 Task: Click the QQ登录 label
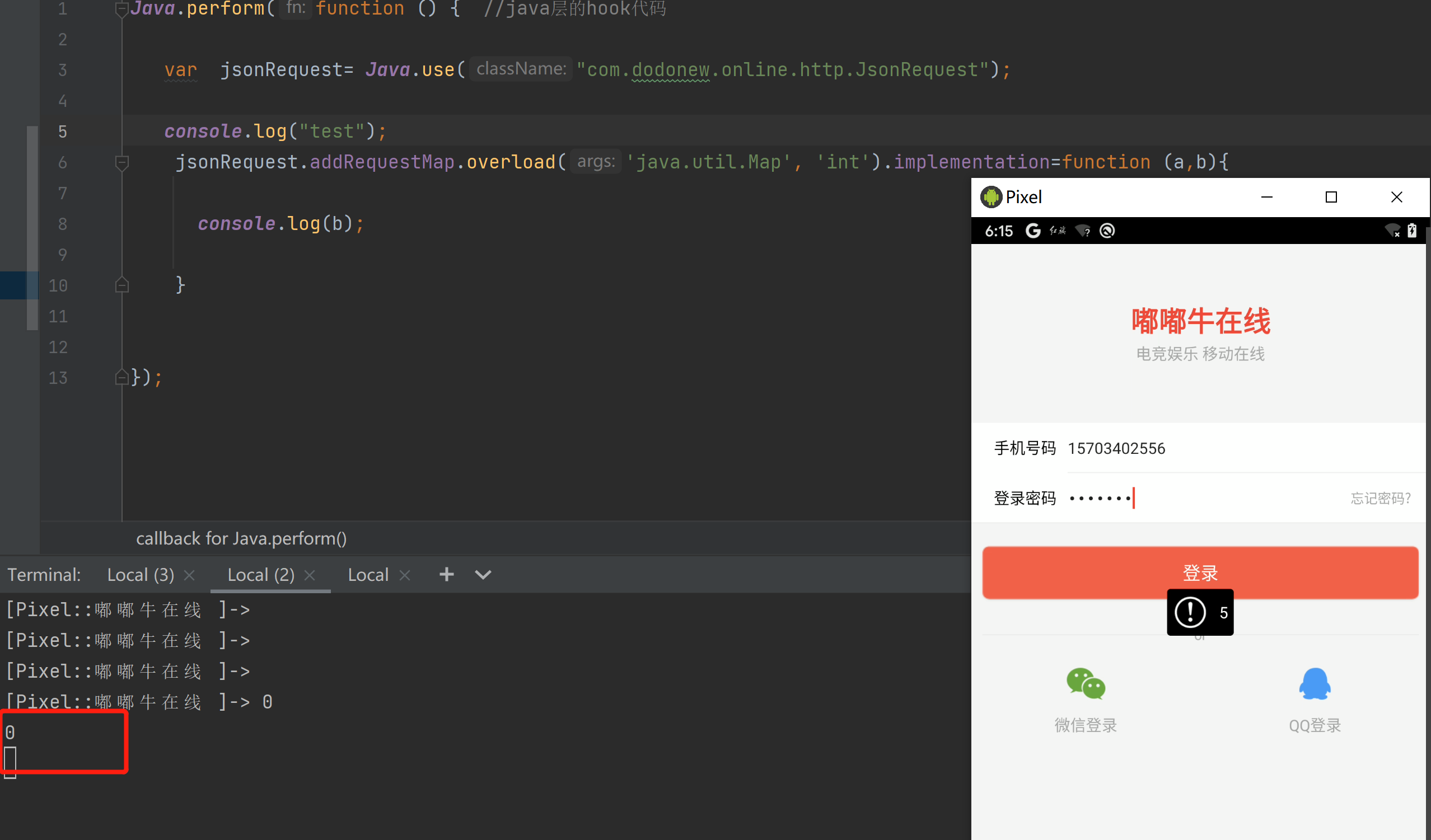pos(1315,725)
